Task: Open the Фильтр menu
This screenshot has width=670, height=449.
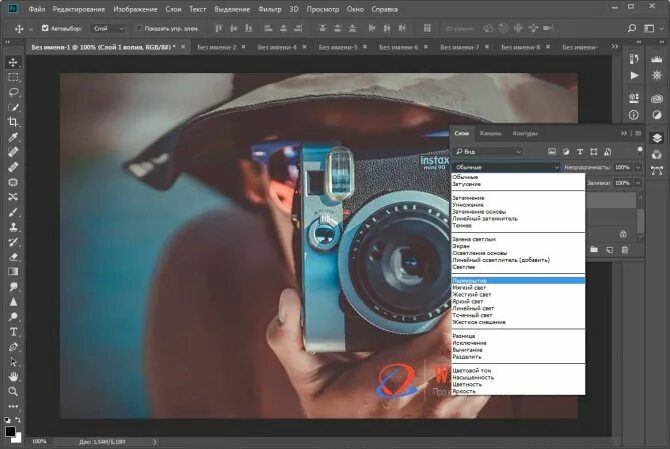Action: click(x=270, y=9)
